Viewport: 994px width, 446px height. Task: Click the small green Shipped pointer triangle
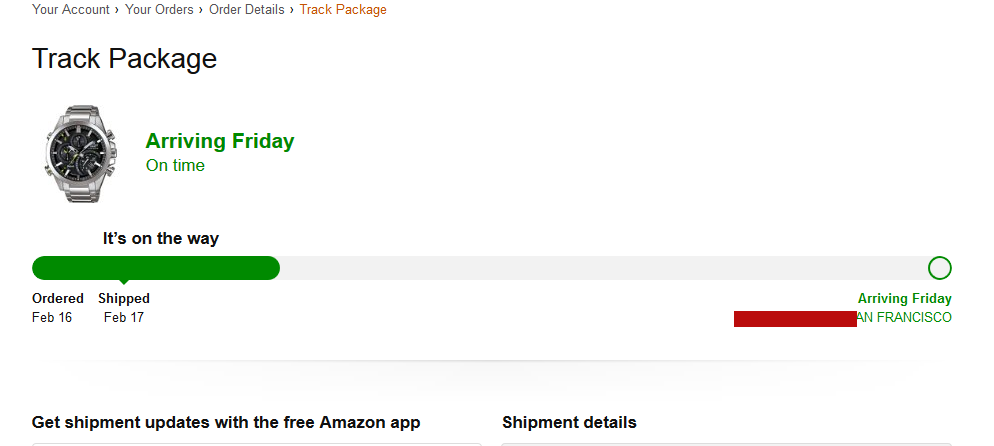(x=123, y=283)
